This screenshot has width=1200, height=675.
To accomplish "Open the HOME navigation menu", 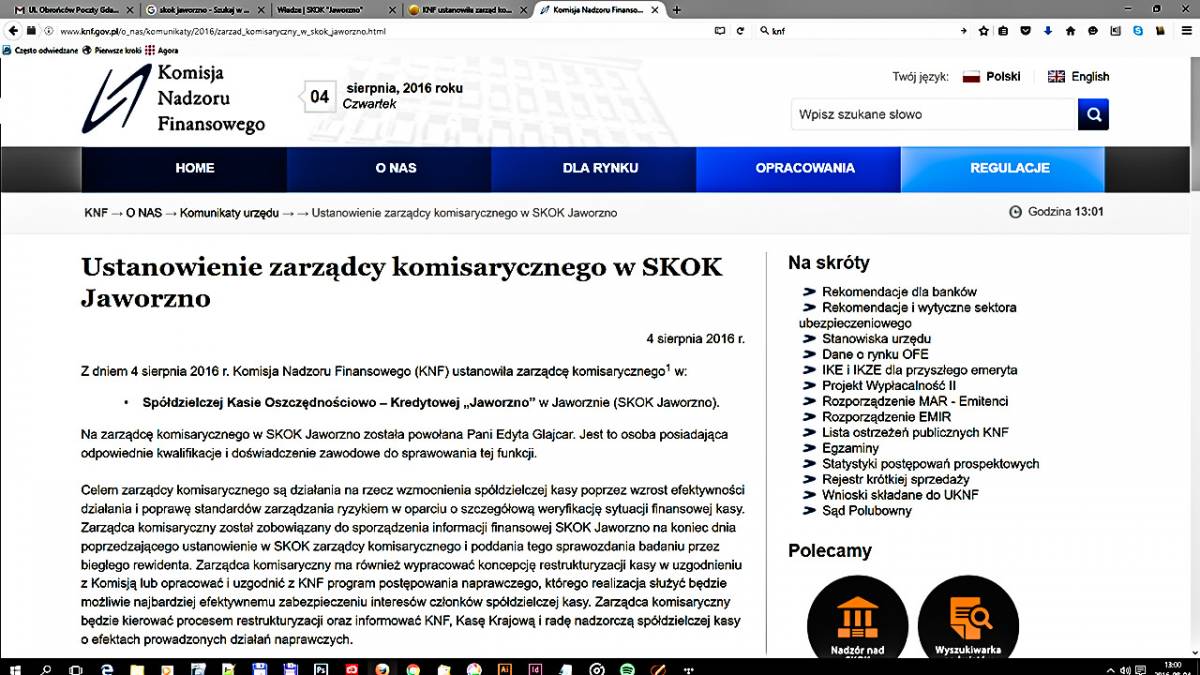I will coord(184,168).
